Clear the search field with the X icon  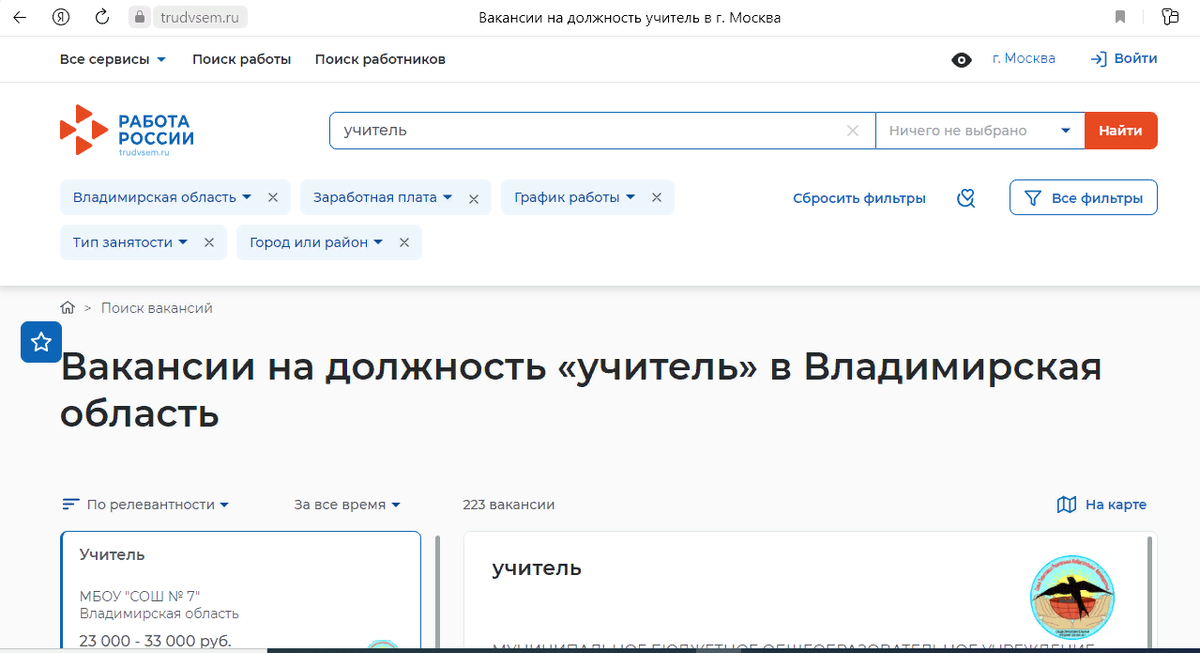click(x=852, y=130)
